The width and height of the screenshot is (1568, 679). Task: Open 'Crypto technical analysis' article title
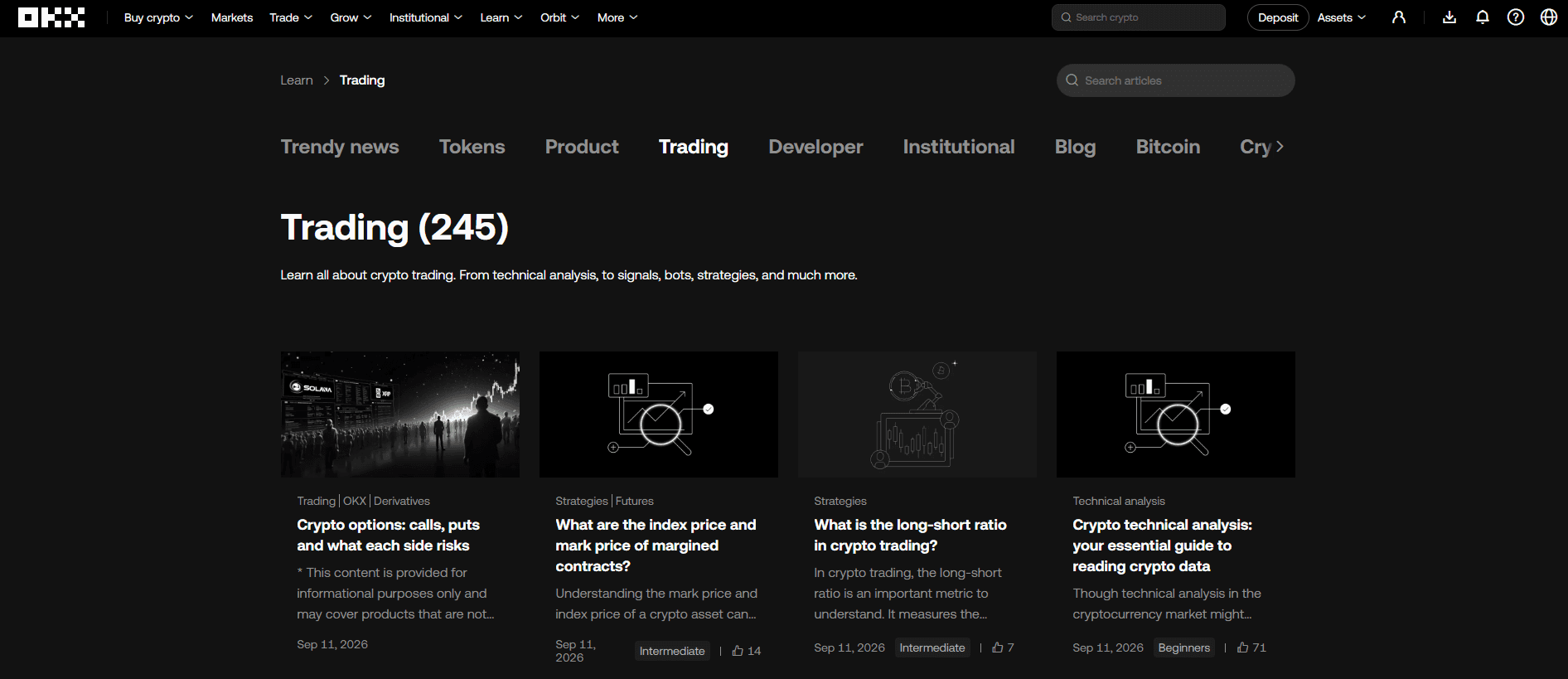[1162, 546]
